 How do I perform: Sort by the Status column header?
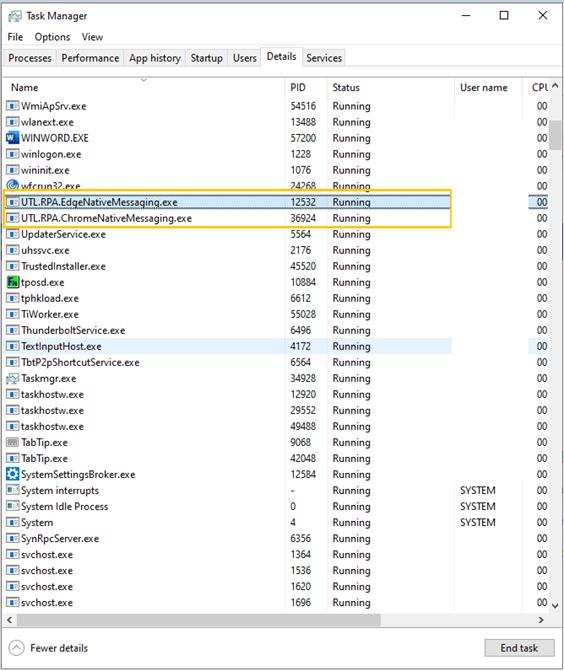pyautogui.click(x=390, y=87)
